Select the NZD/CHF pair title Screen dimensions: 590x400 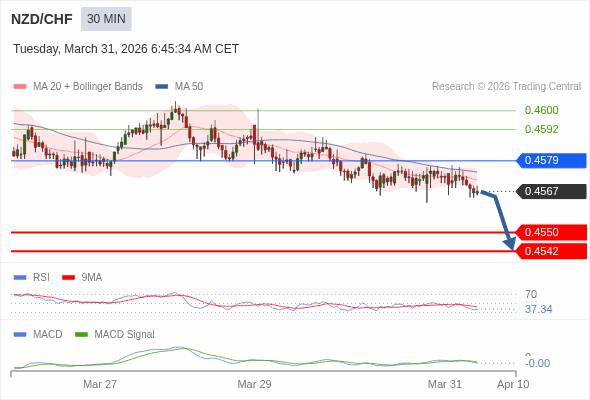pos(42,19)
